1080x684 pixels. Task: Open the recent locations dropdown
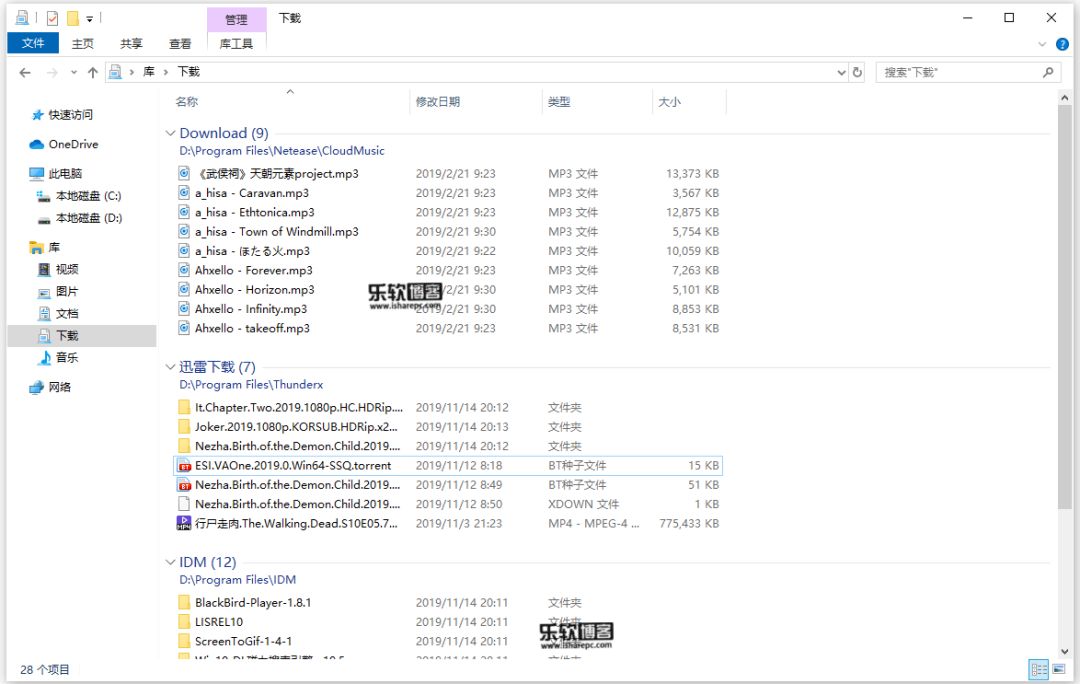(74, 72)
